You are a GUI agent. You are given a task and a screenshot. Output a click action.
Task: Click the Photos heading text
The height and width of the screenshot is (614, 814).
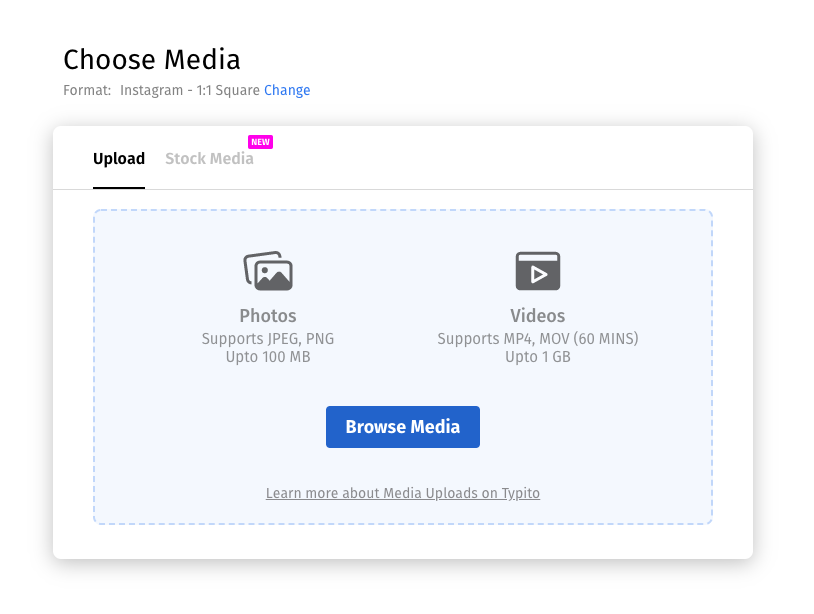click(268, 316)
